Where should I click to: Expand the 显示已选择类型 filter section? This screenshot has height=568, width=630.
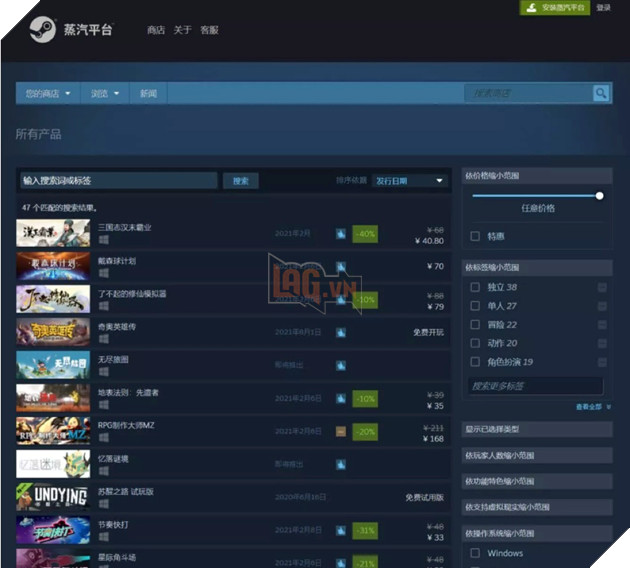click(x=537, y=429)
